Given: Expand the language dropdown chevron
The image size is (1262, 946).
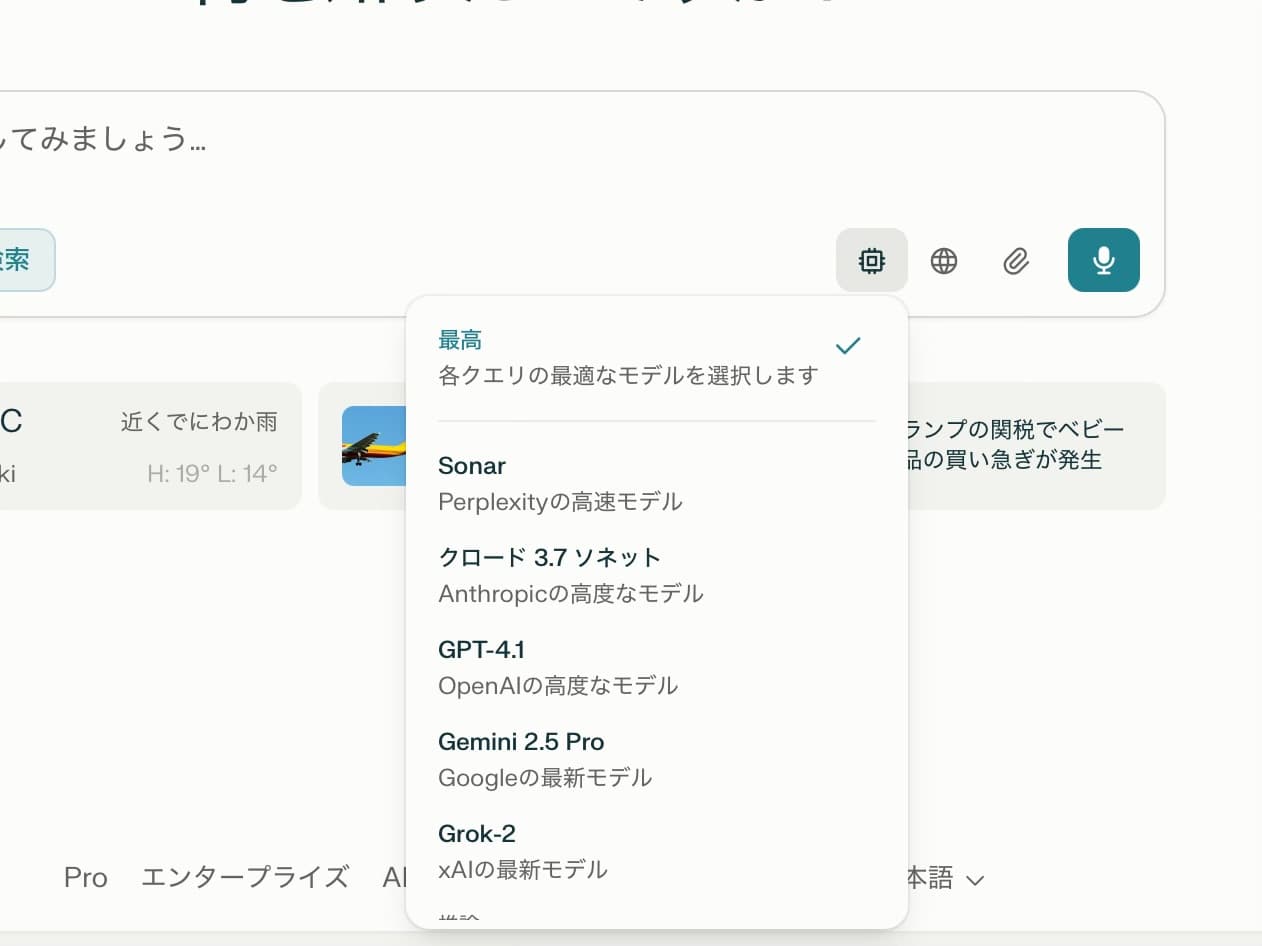Looking at the screenshot, I should [975, 880].
